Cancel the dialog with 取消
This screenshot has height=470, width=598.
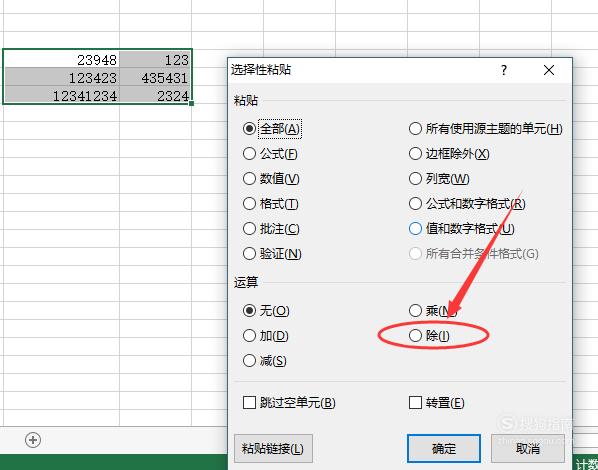pyautogui.click(x=528, y=448)
